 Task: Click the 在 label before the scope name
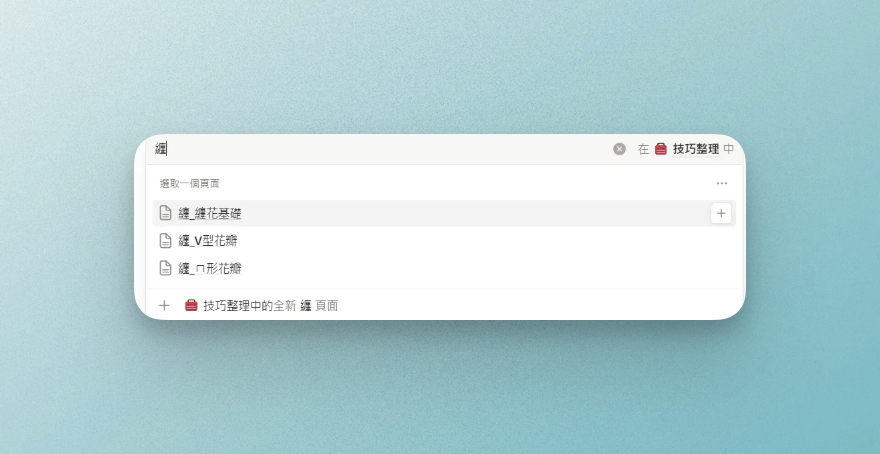click(x=643, y=149)
